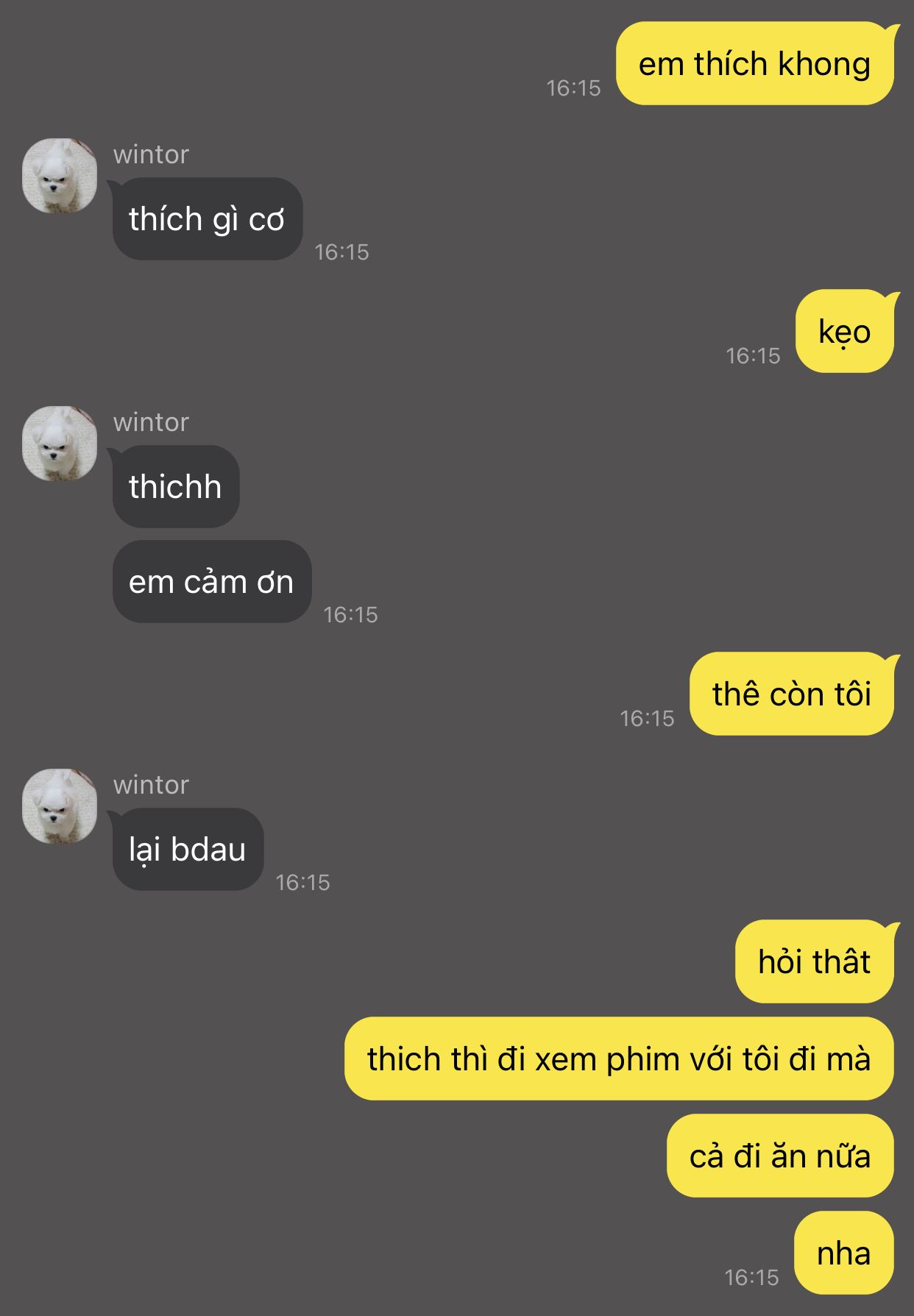The image size is (914, 1316).
Task: Tap the wintor name above 'lại bdau'
Action: 151,785
